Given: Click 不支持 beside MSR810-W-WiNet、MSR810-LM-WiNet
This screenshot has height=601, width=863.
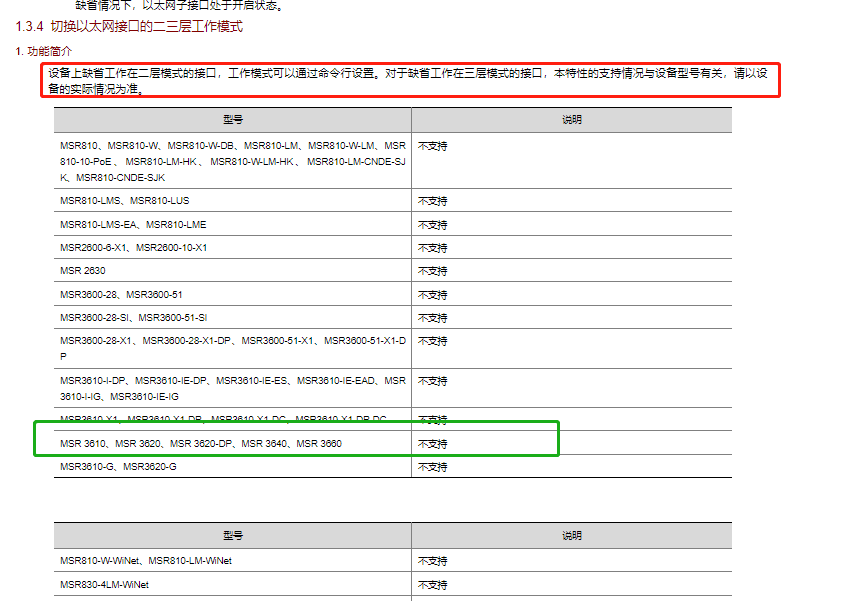Looking at the screenshot, I should pos(433,561).
